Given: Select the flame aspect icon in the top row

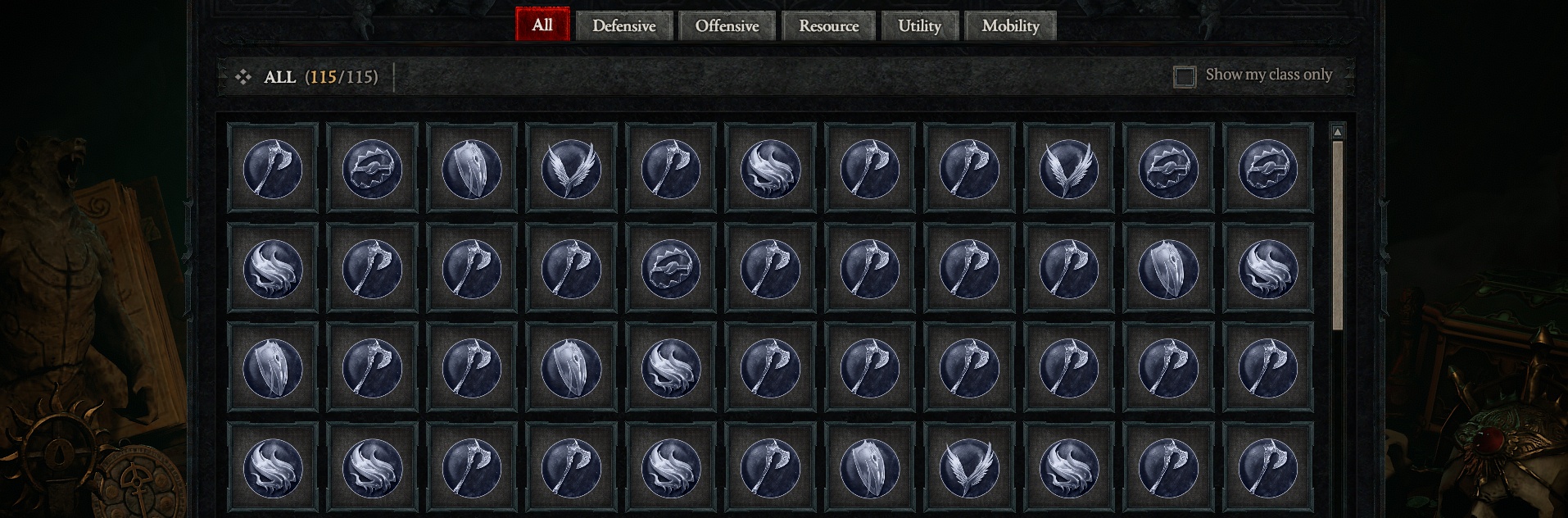Looking at the screenshot, I should pyautogui.click(x=770, y=168).
